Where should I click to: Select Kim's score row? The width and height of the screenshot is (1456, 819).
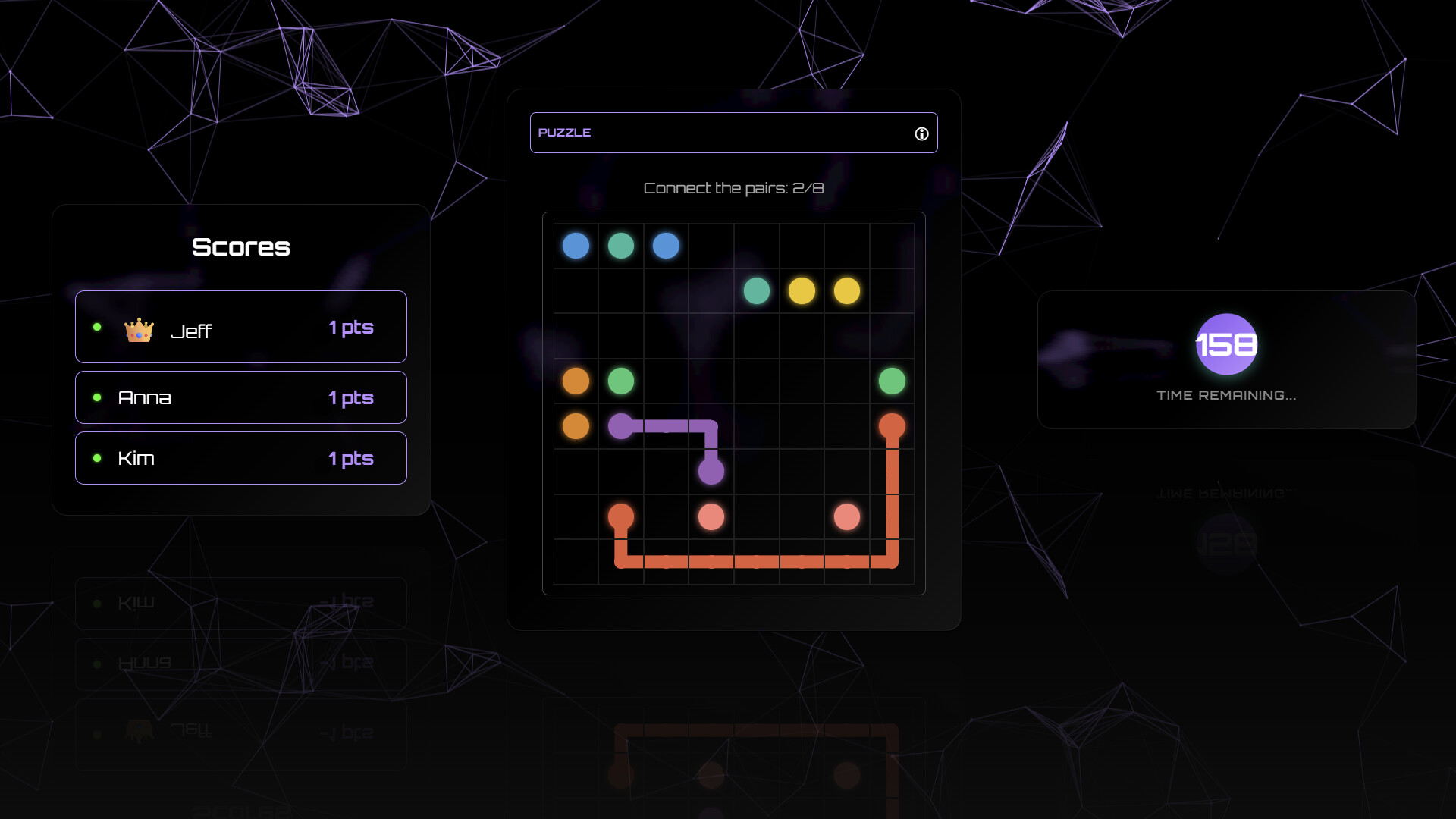241,458
